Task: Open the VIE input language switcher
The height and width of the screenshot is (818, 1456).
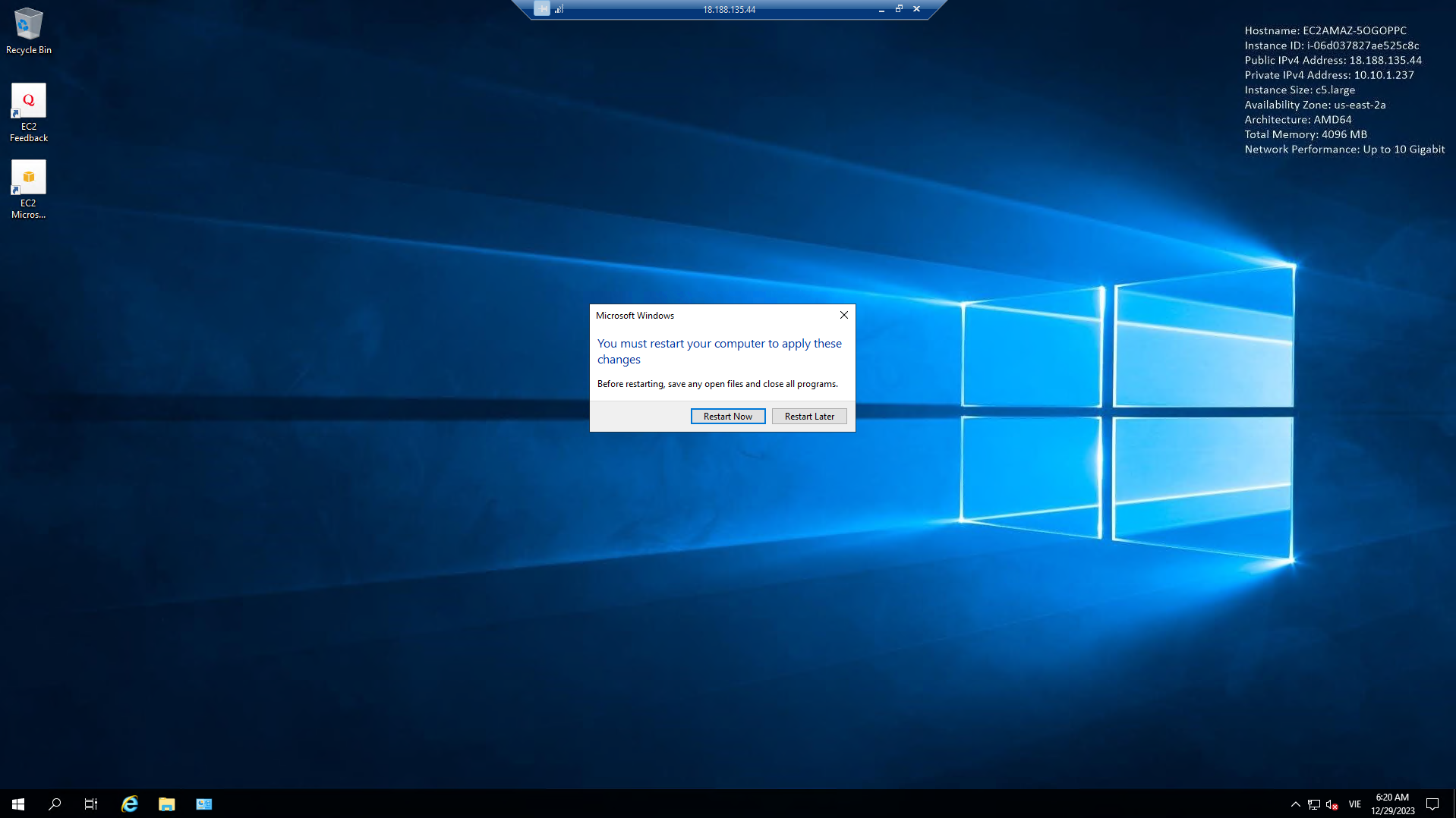Action: tap(1354, 804)
